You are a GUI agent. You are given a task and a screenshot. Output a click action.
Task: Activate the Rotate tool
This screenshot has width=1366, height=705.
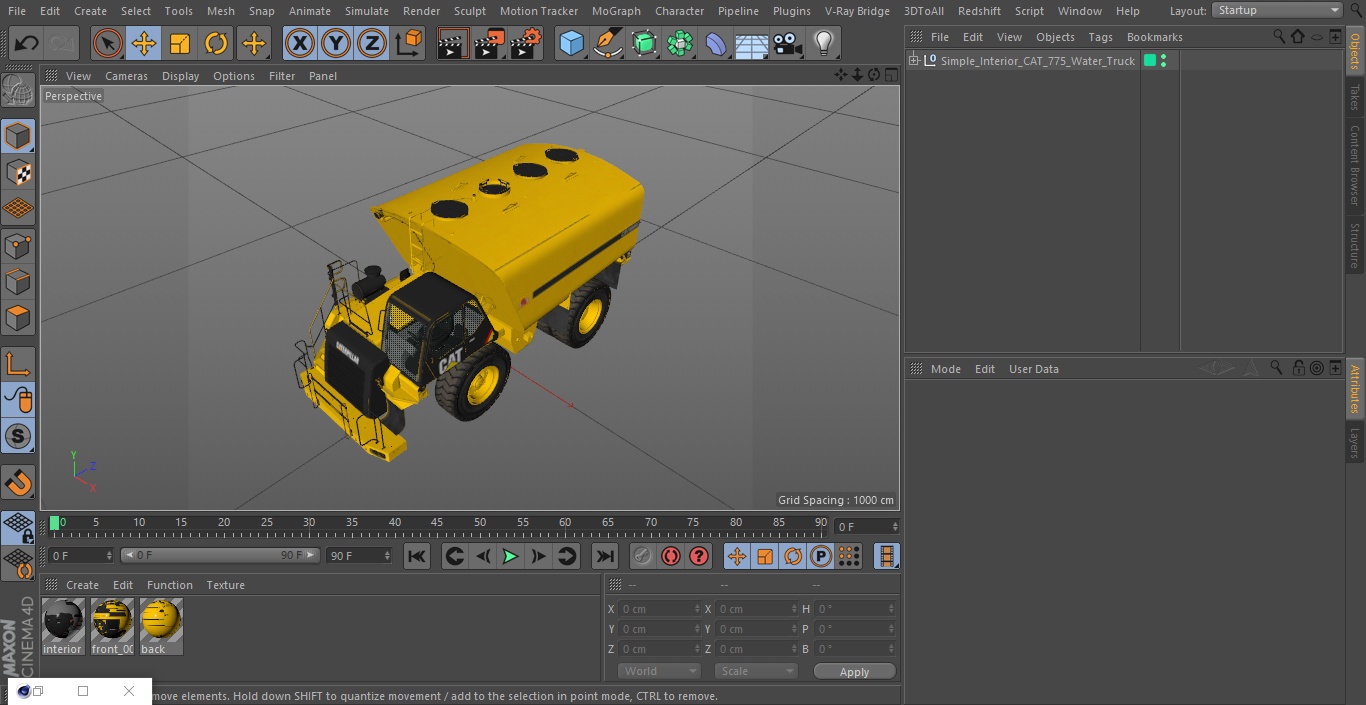click(x=216, y=43)
